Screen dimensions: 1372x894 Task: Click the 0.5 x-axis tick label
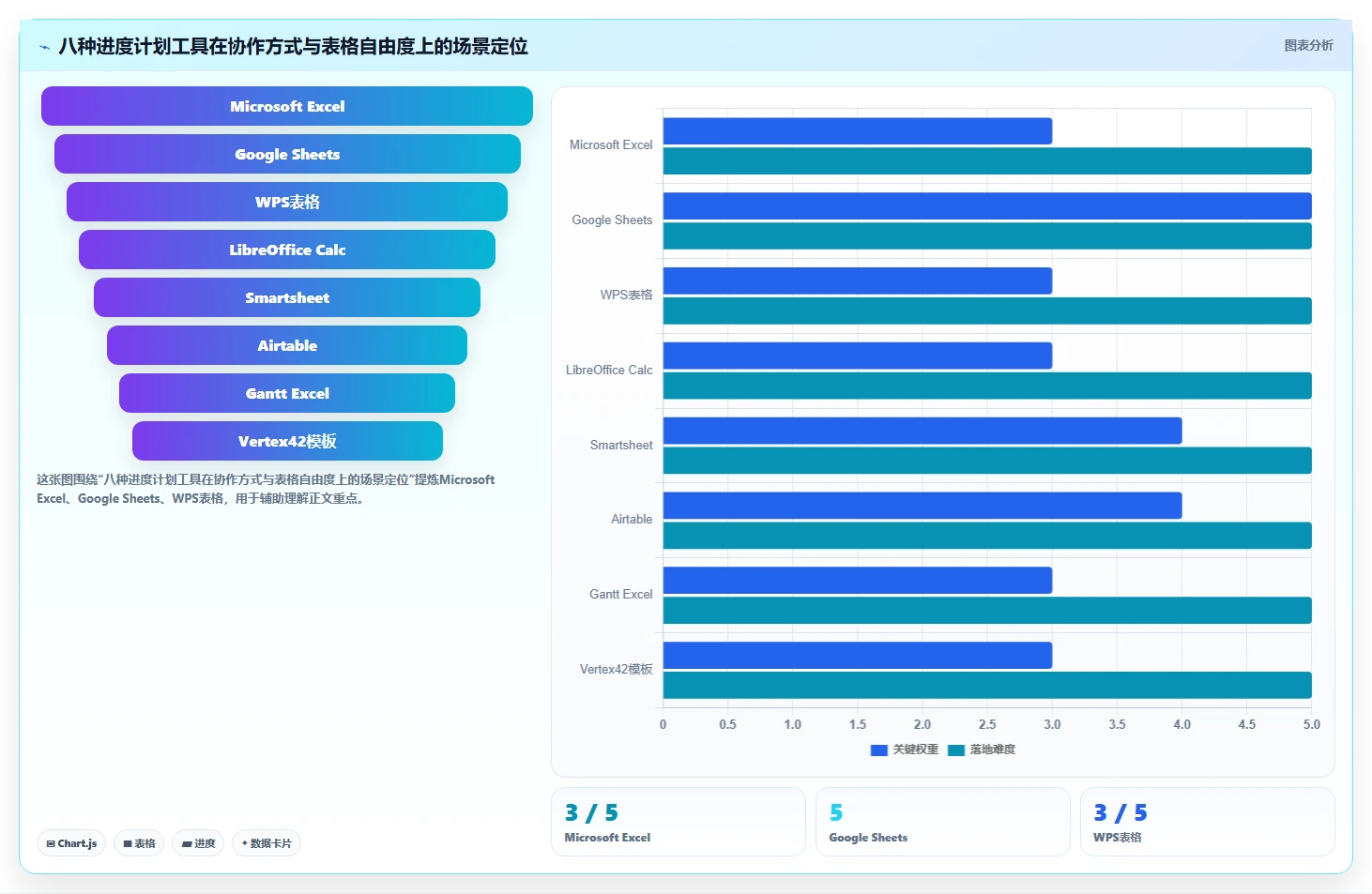pos(727,724)
